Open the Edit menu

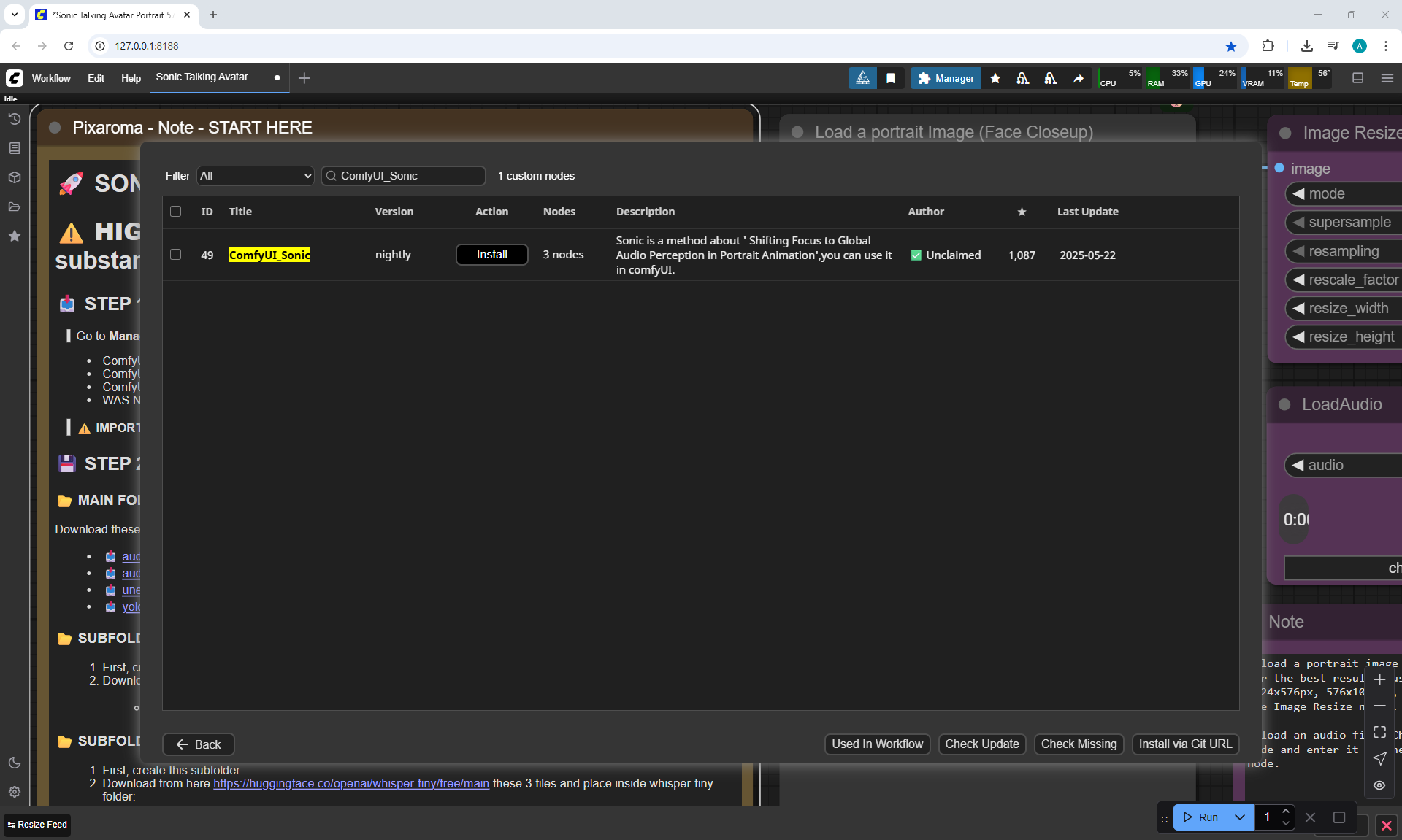tap(96, 78)
